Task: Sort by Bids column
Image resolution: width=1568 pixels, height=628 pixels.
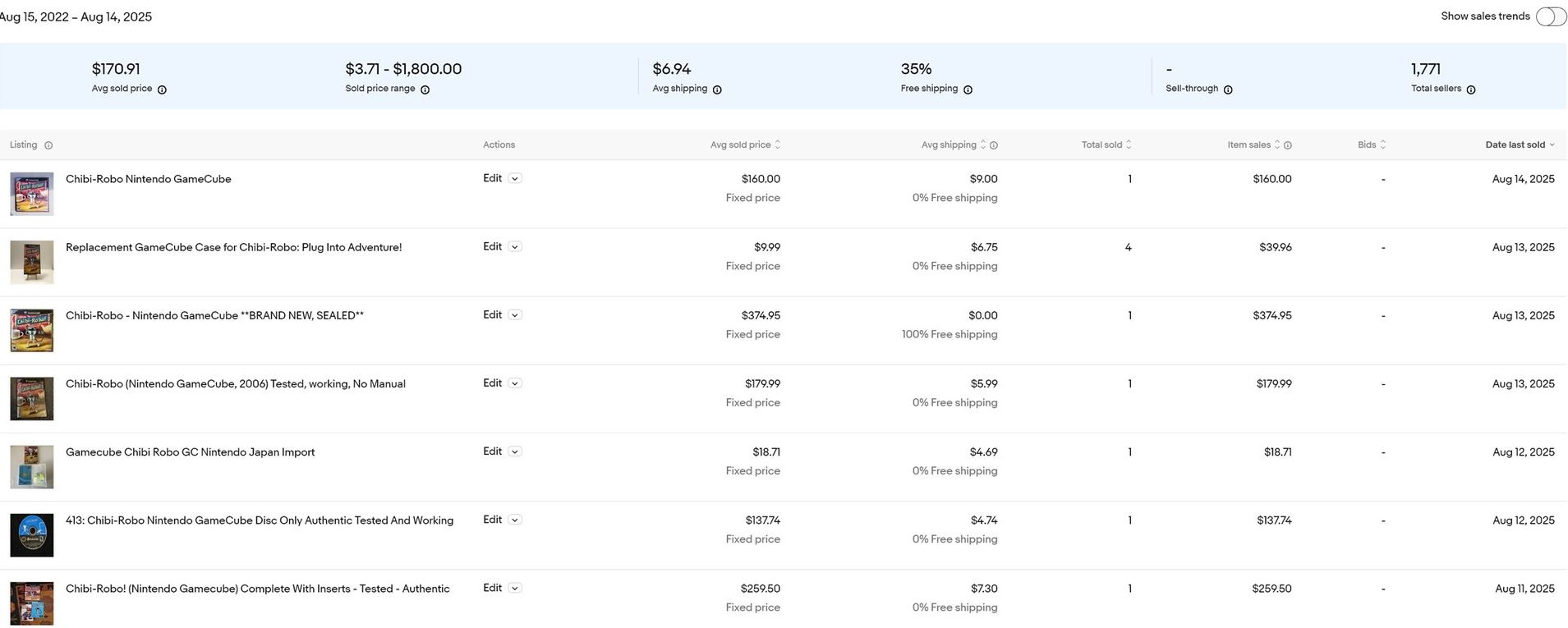Action: (1372, 144)
